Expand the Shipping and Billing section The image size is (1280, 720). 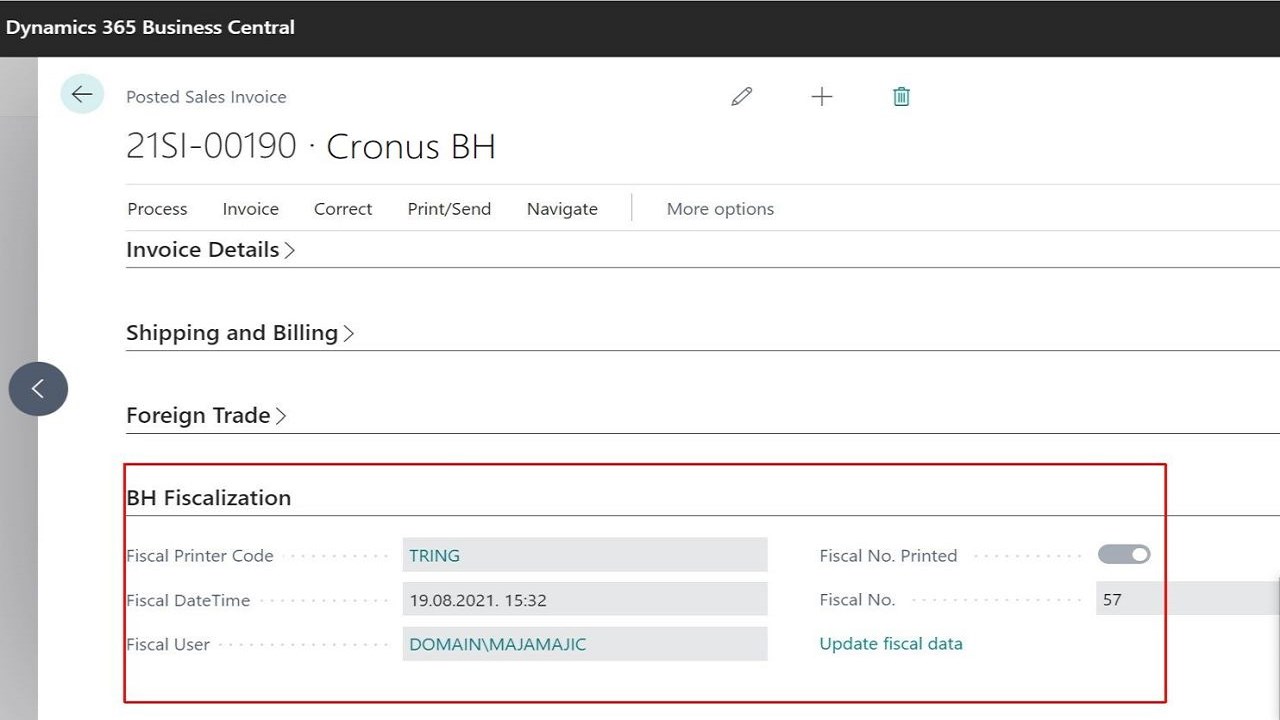click(240, 333)
